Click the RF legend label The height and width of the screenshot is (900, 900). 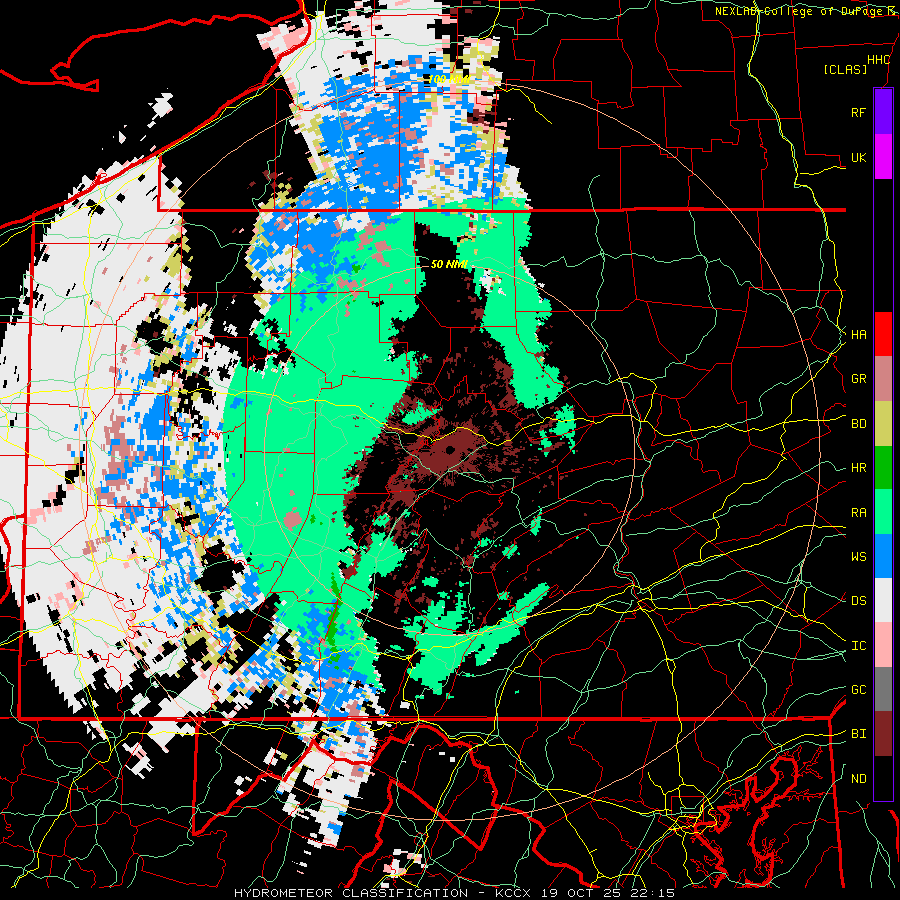tap(858, 112)
